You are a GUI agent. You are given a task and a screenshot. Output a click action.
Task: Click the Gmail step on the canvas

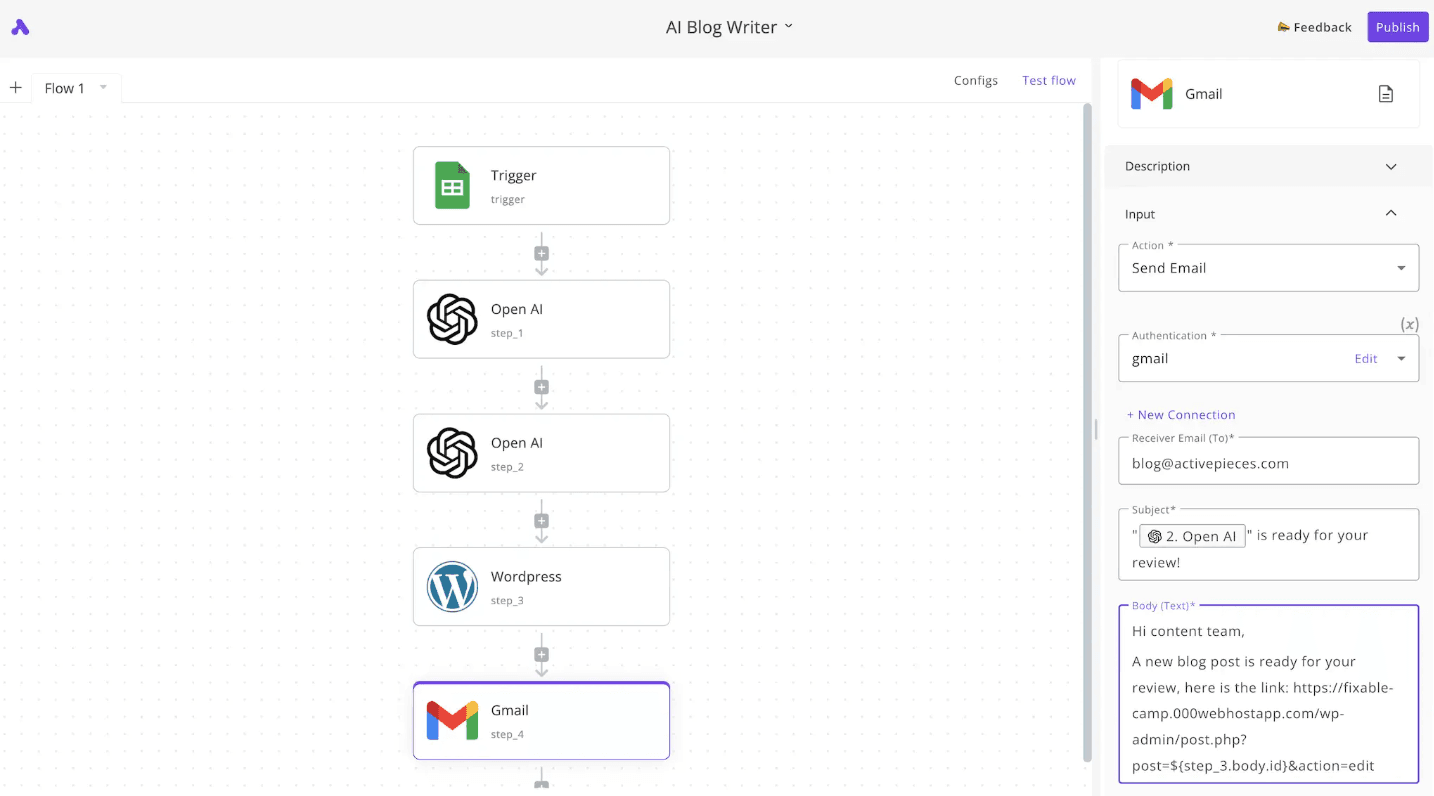pos(541,720)
